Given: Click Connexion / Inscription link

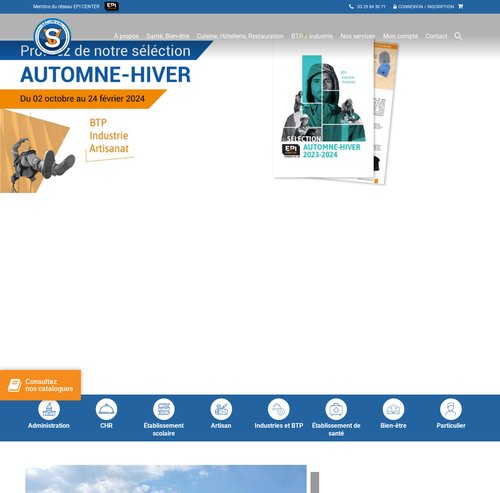Looking at the screenshot, I should tap(426, 6).
